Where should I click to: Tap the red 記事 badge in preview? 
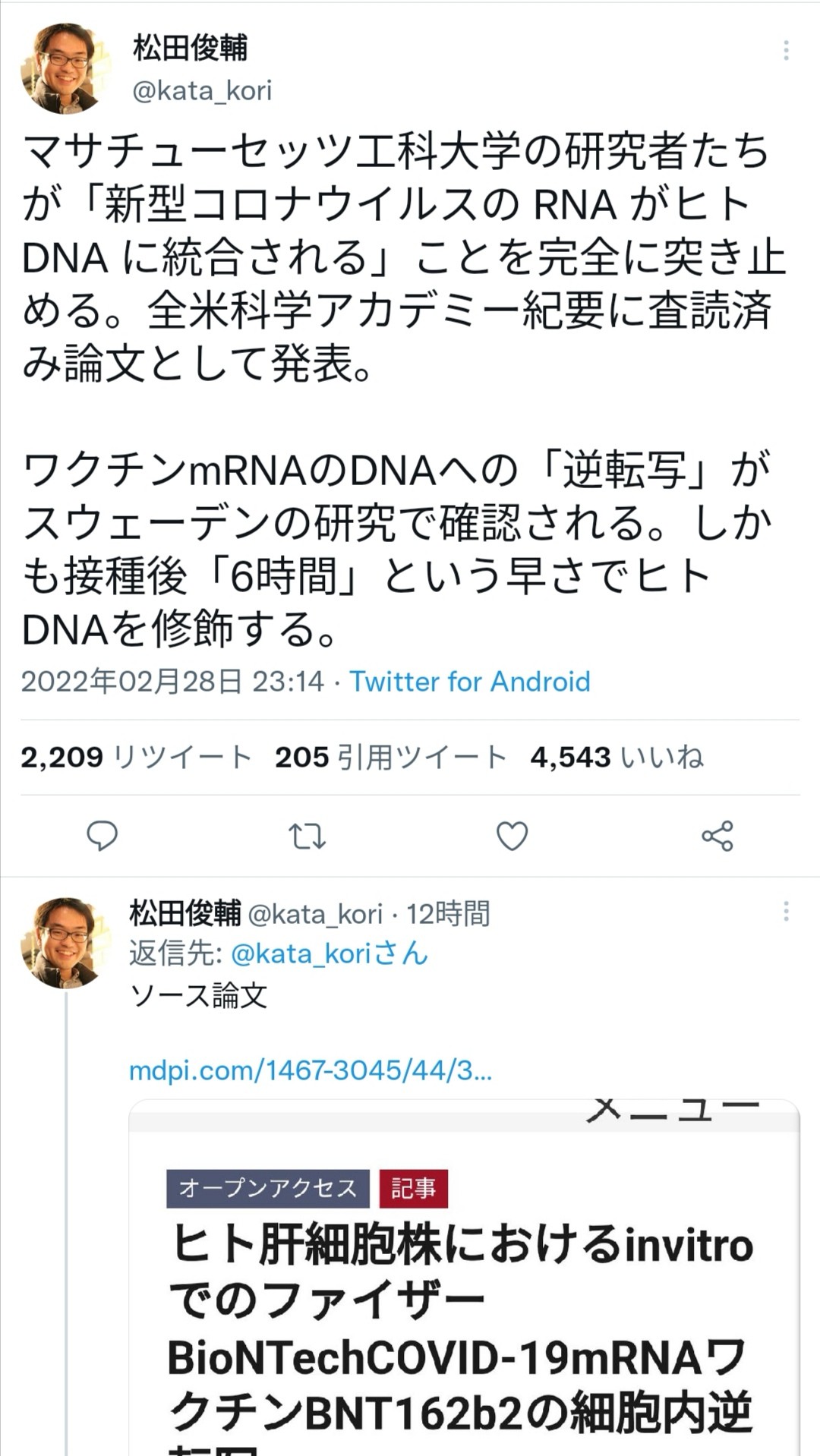[x=414, y=1188]
